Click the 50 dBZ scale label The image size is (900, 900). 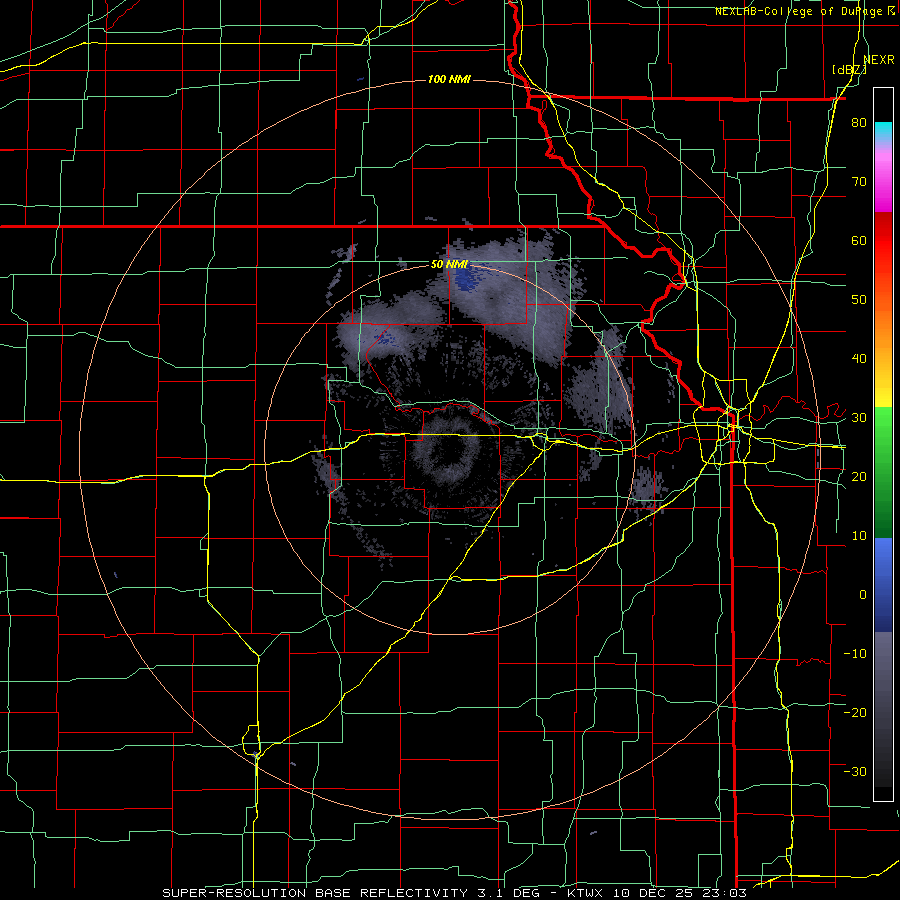(859, 300)
